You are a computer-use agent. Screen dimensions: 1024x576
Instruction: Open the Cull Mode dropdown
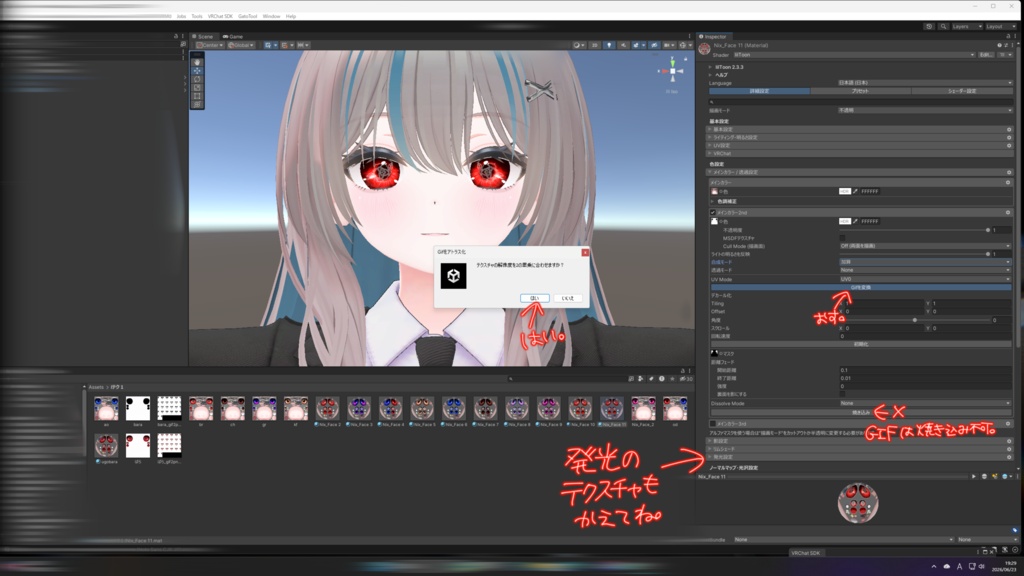[x=925, y=246]
